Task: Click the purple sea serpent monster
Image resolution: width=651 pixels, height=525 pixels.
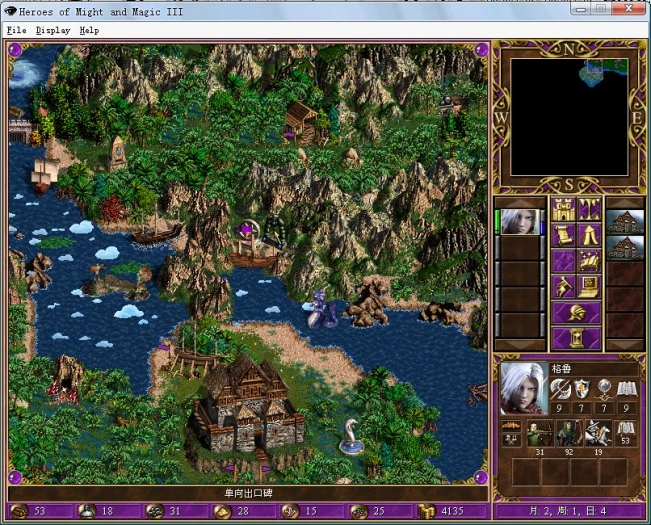Action: click(322, 310)
